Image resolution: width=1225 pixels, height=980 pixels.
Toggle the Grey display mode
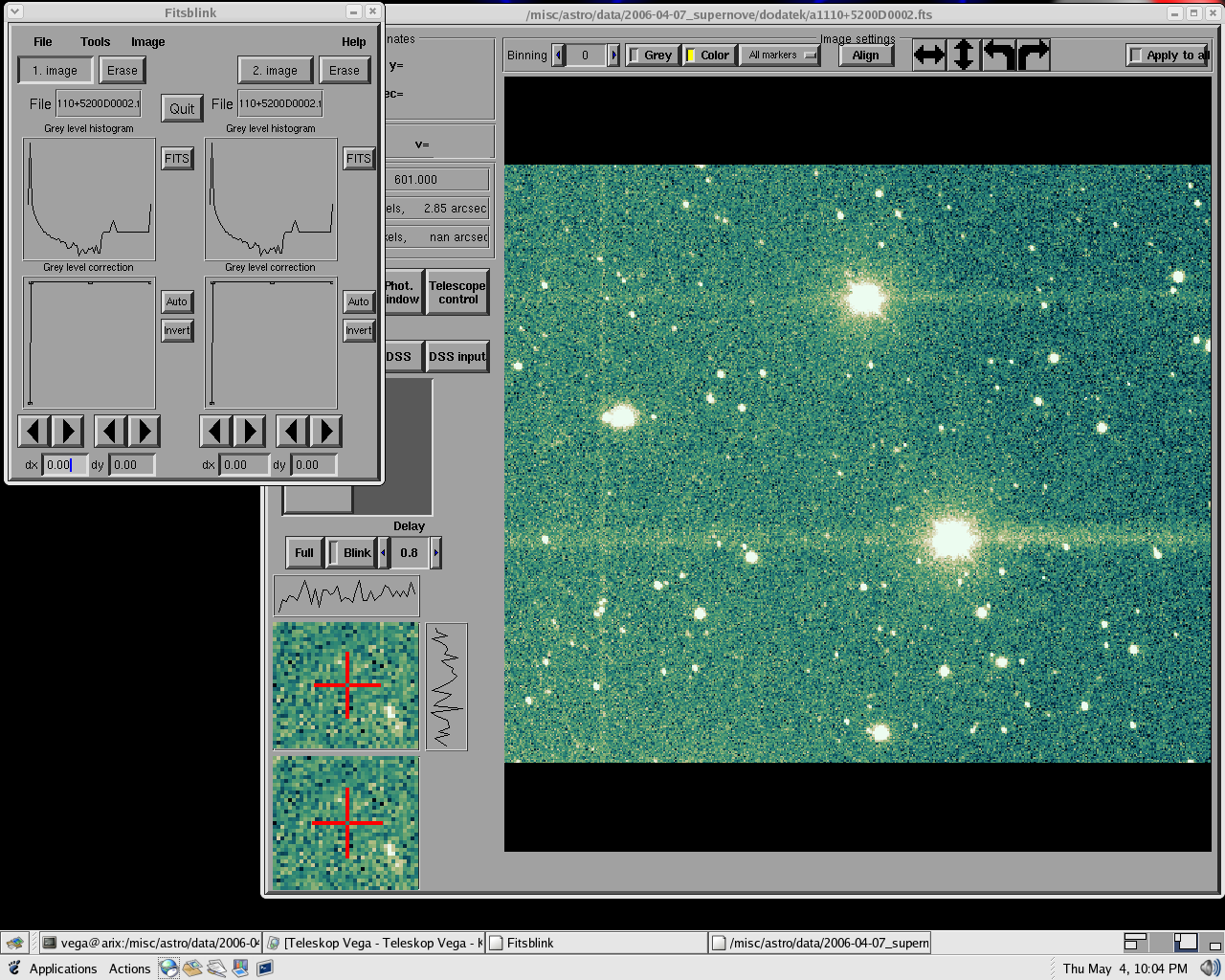click(x=652, y=56)
